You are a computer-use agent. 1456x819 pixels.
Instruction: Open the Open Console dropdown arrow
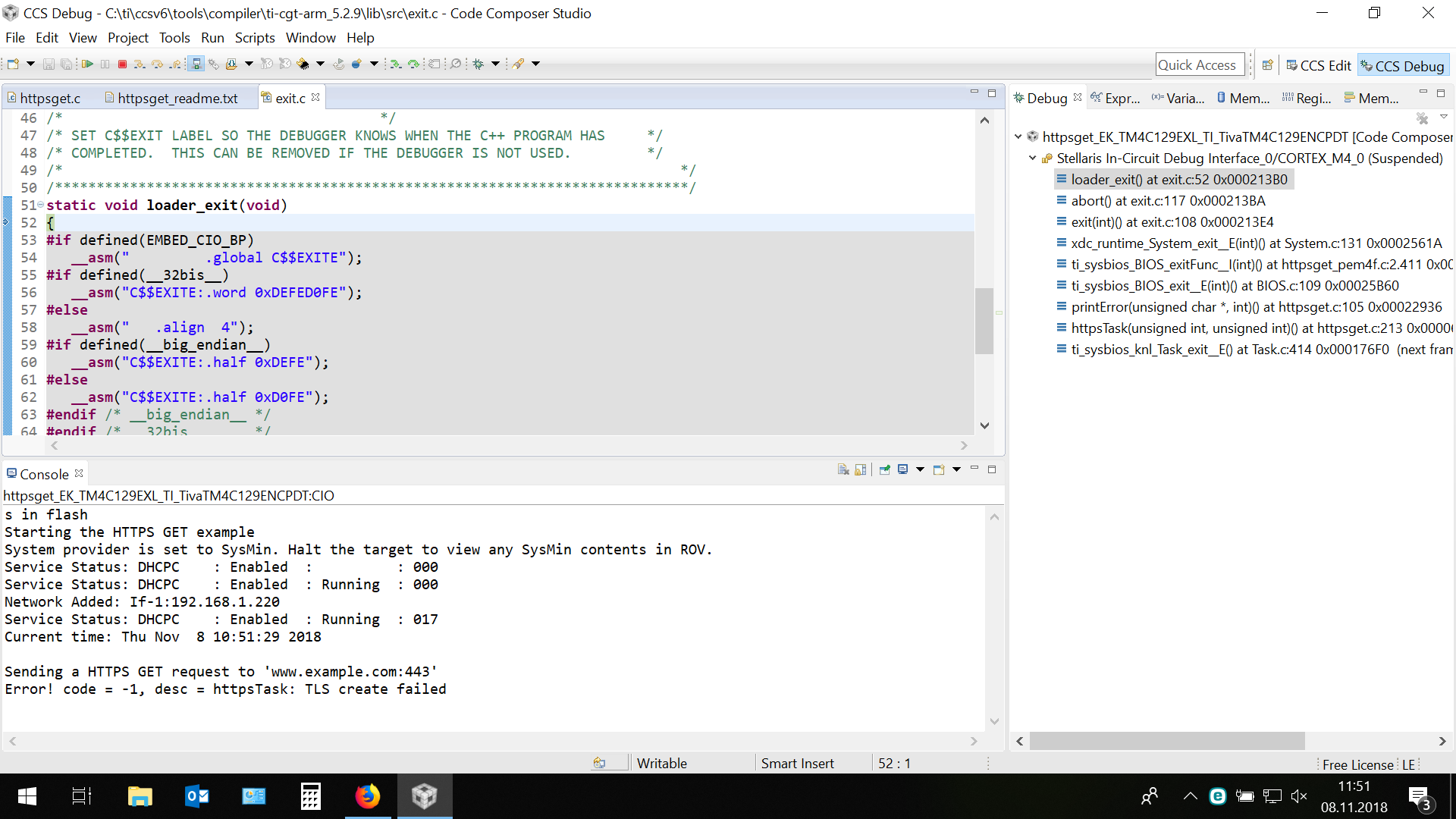(956, 469)
